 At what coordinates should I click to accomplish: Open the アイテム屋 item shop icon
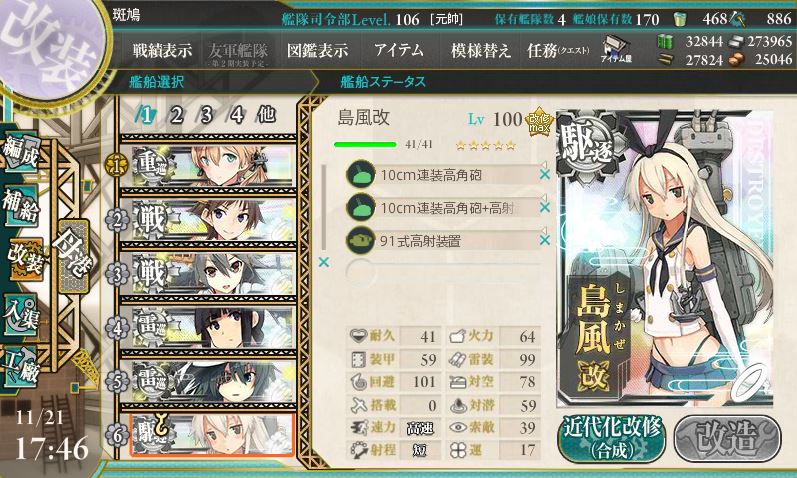pos(616,49)
